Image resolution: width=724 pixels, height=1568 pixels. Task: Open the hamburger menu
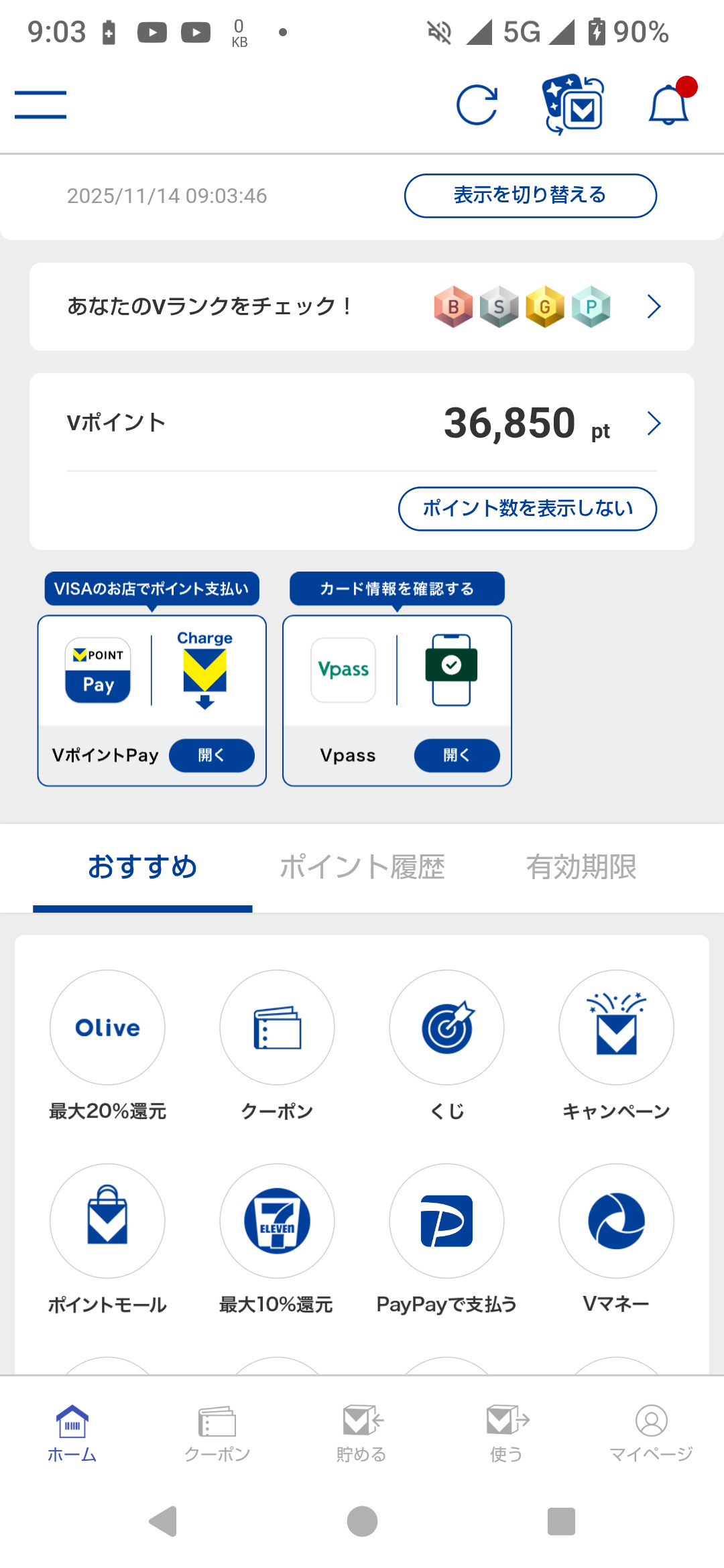(x=40, y=105)
